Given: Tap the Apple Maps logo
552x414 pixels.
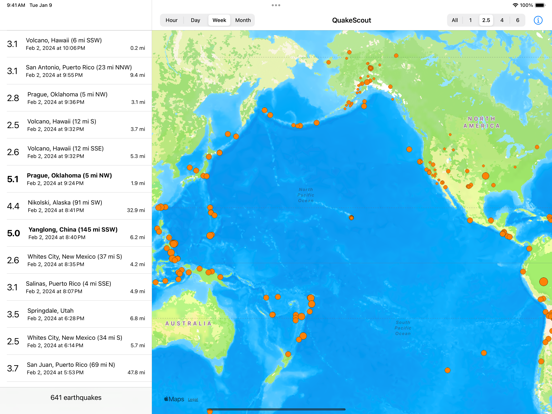Looking at the screenshot, I should pos(174,399).
